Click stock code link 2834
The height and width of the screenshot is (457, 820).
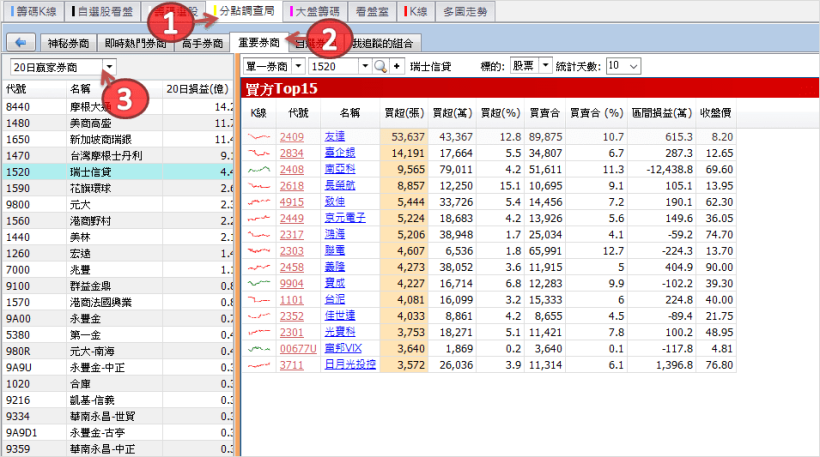tap(292, 153)
